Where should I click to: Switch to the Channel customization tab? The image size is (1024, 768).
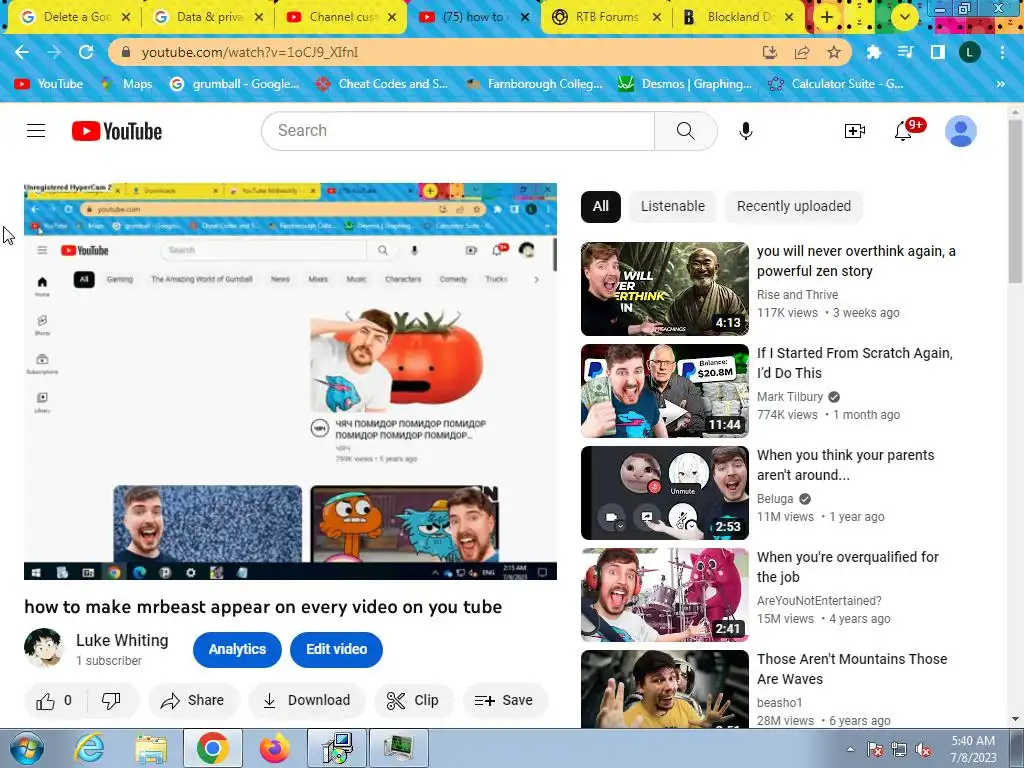coord(340,18)
